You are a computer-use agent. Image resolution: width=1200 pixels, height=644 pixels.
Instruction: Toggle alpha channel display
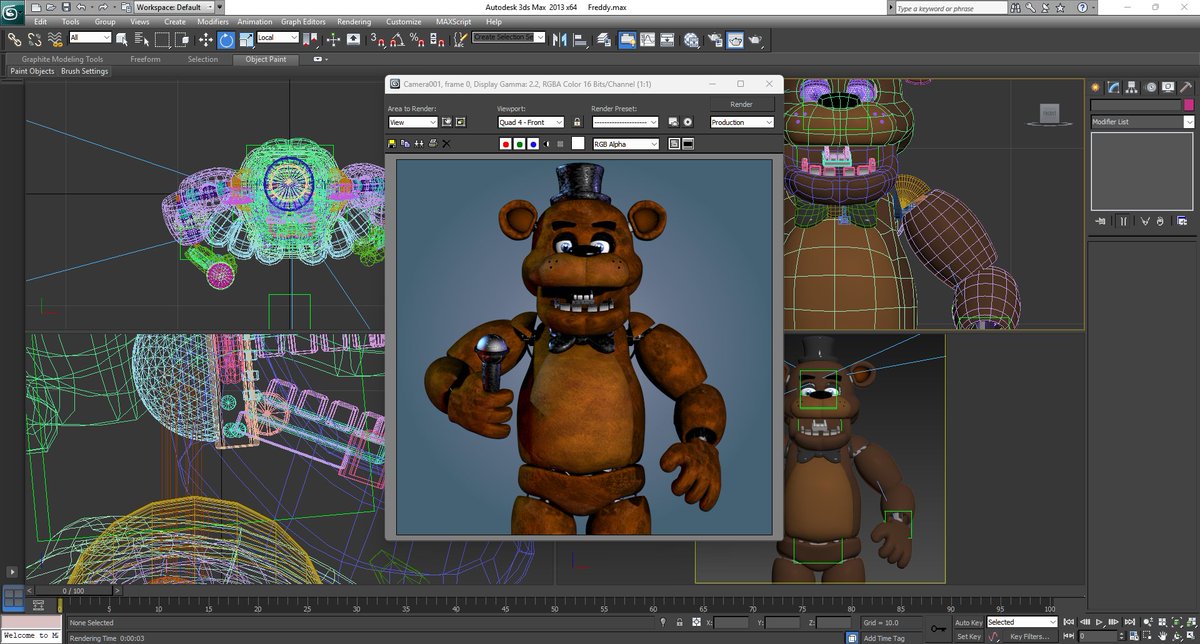tap(547, 144)
